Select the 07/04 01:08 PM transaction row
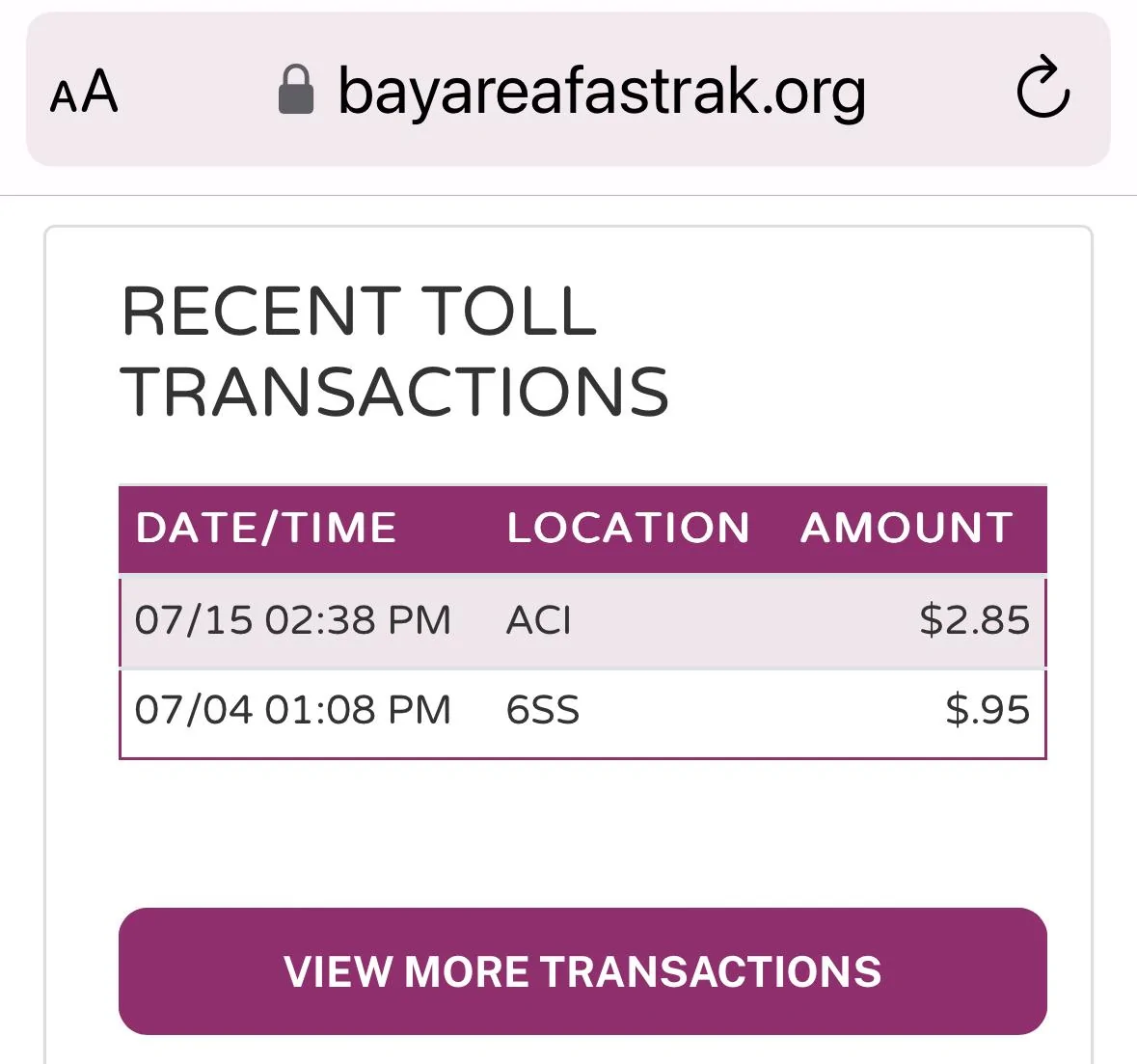This screenshot has height=1064, width=1137. (582, 713)
